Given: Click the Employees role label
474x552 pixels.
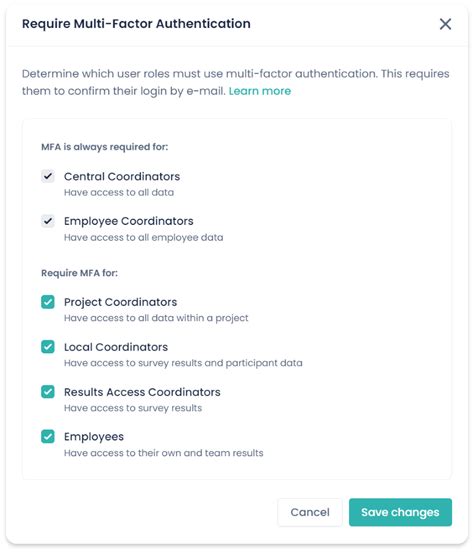Looking at the screenshot, I should [x=94, y=437].
